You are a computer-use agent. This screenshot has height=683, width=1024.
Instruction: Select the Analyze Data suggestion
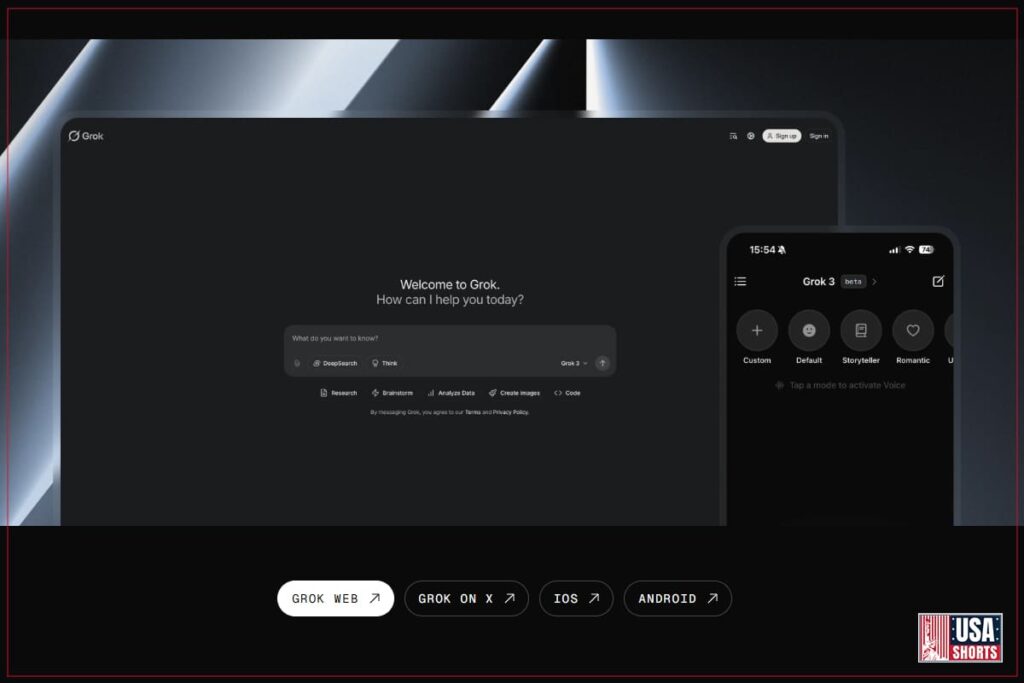tap(451, 393)
